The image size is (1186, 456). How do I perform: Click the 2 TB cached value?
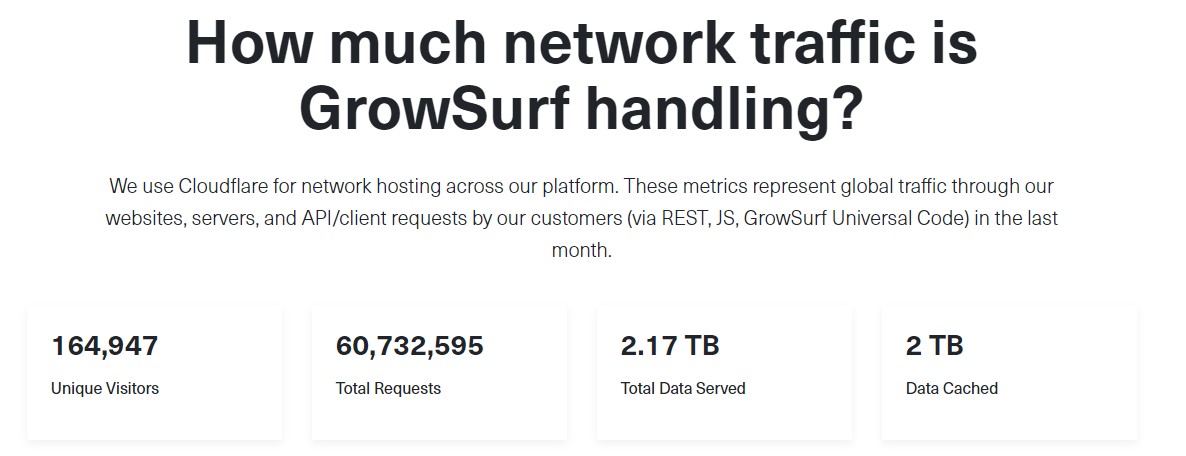[x=935, y=346]
